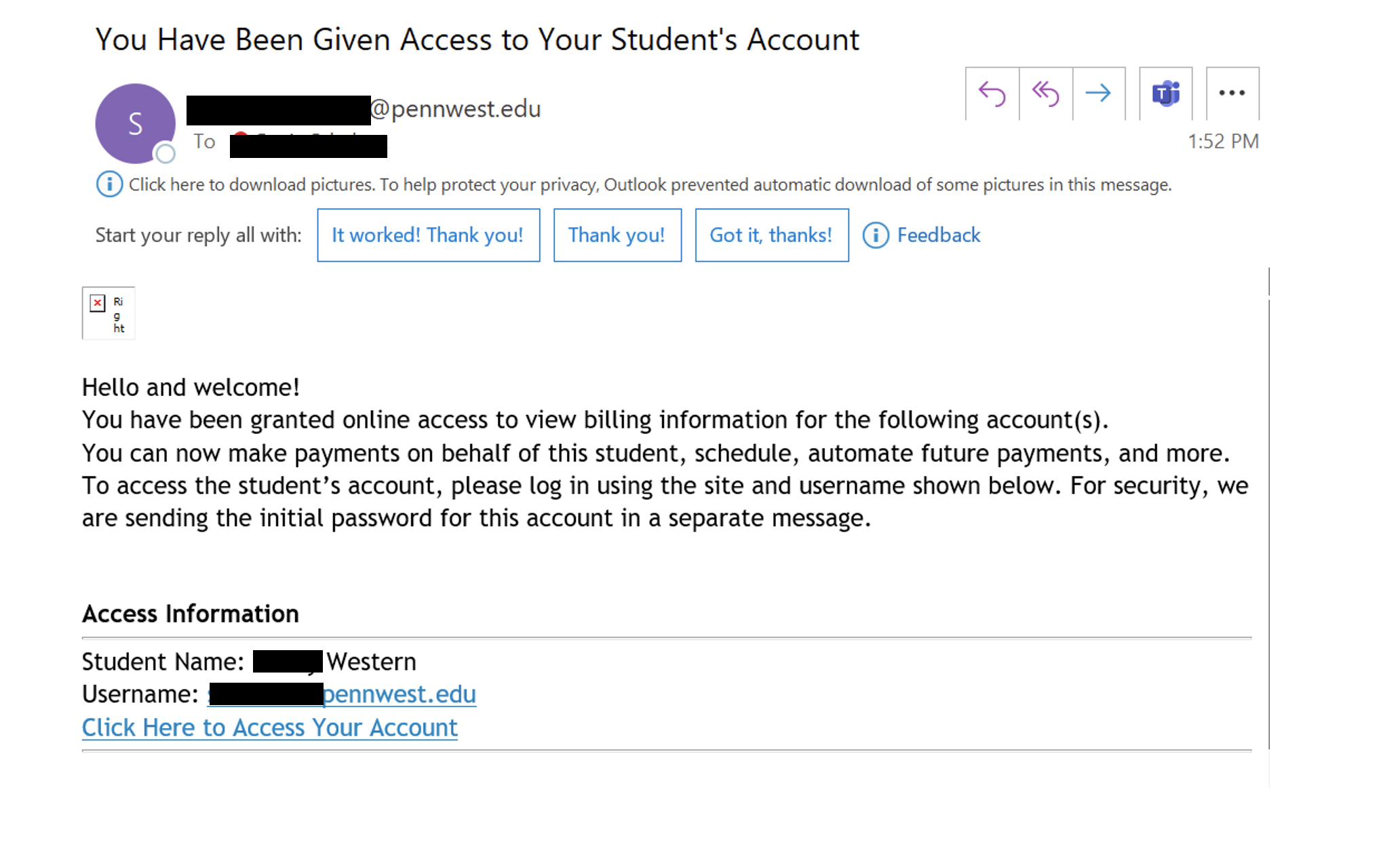Image resolution: width=1400 pixels, height=861 pixels.
Task: Click the Reply arrow icon
Action: pyautogui.click(x=992, y=94)
